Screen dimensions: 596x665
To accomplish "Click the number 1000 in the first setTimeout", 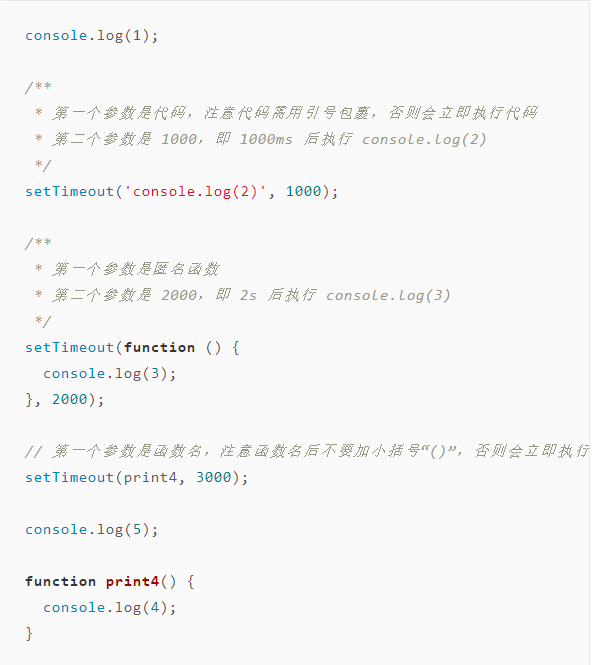I will coord(303,192).
